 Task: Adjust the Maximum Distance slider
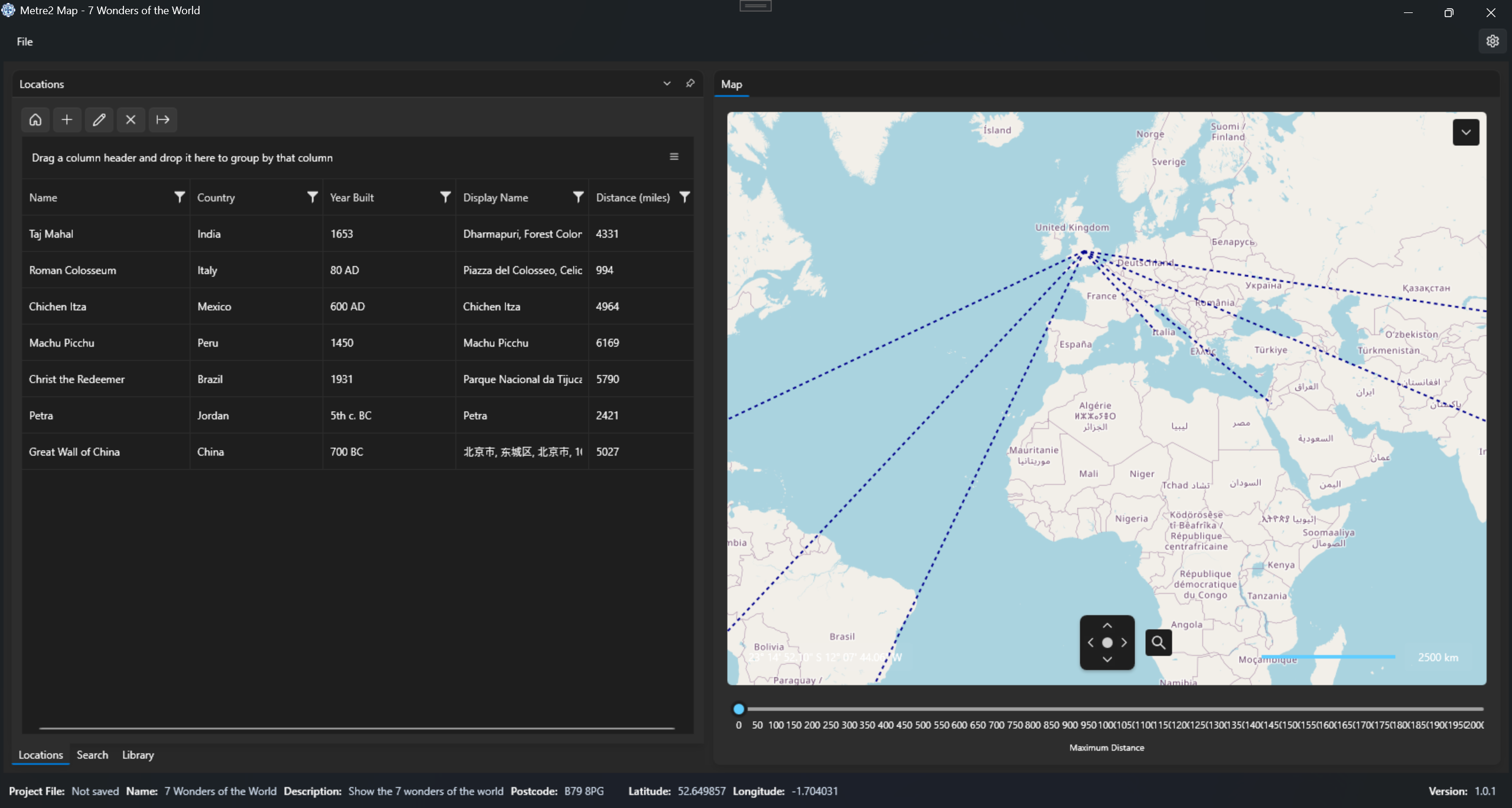(738, 709)
